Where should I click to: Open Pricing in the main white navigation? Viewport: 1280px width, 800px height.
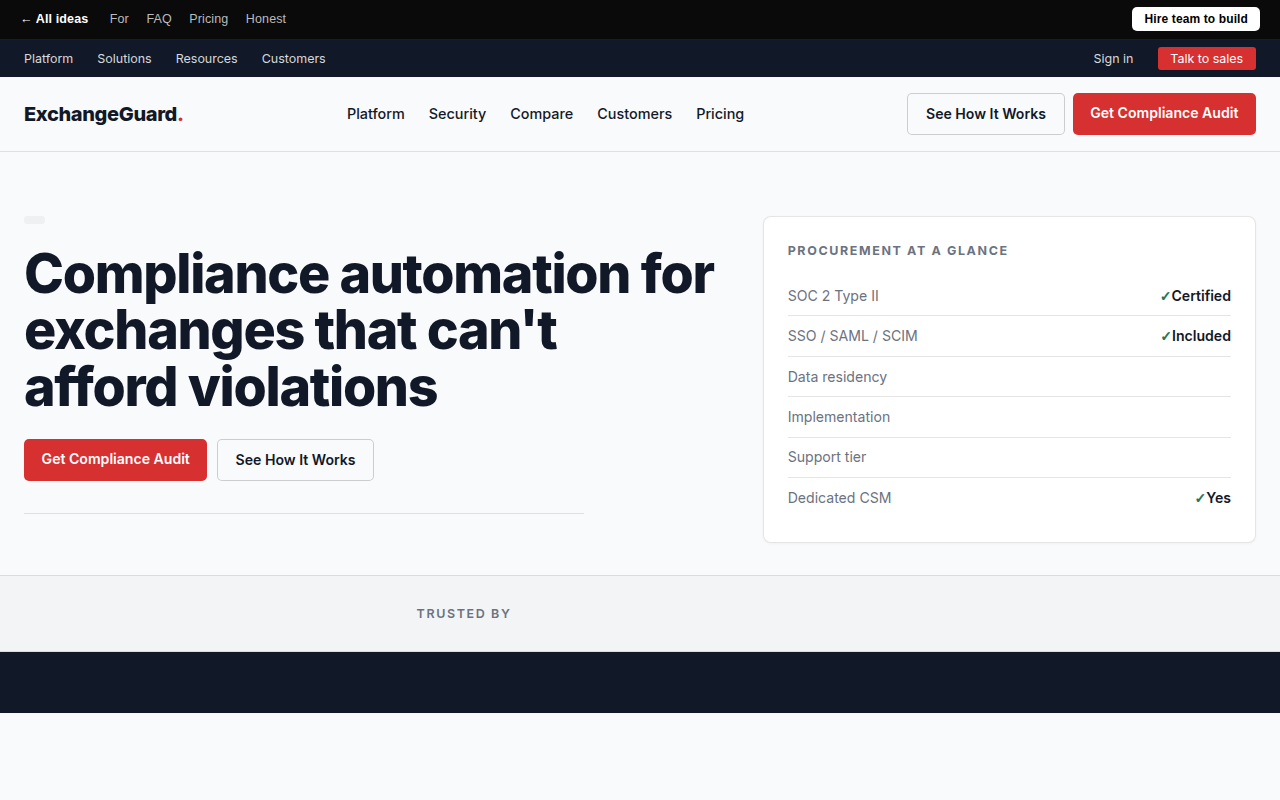[720, 114]
